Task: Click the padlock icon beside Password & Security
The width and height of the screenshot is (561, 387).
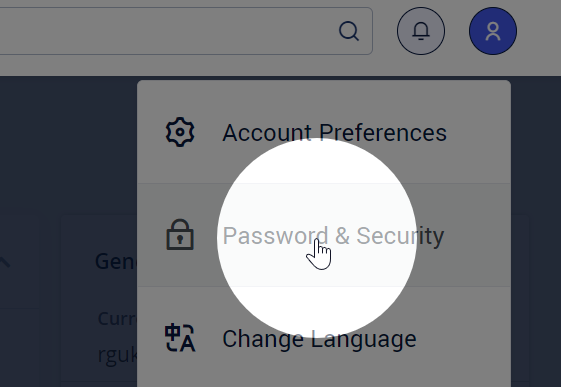Action: [x=180, y=235]
